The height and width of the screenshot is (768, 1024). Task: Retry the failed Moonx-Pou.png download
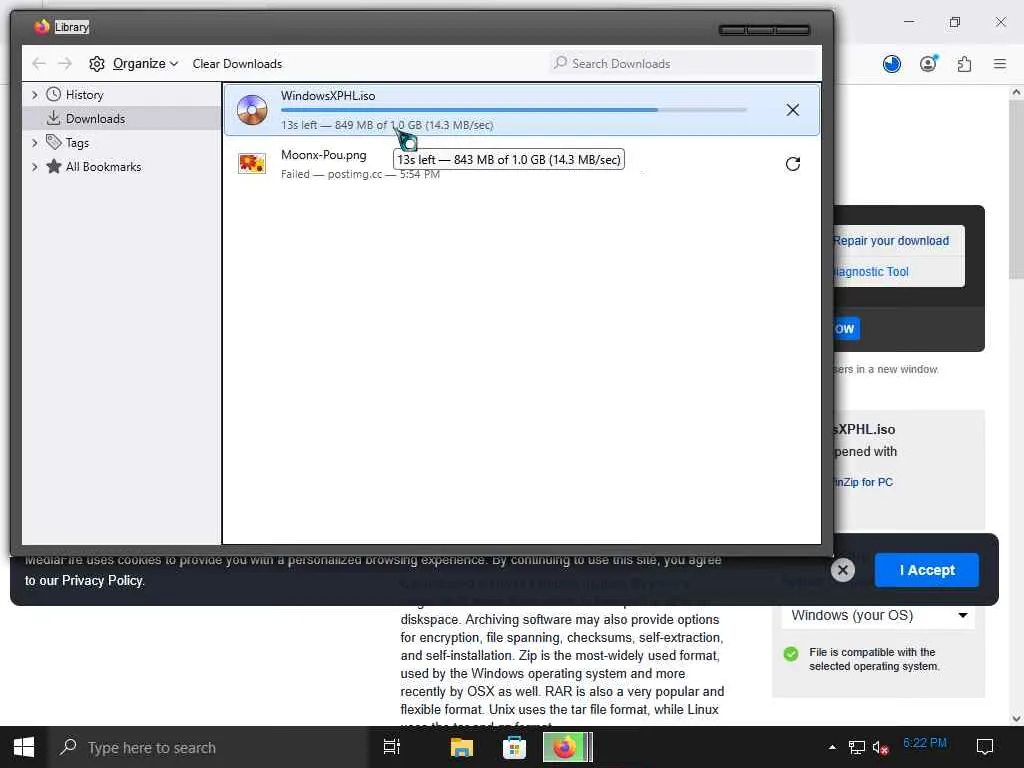[x=792, y=164]
